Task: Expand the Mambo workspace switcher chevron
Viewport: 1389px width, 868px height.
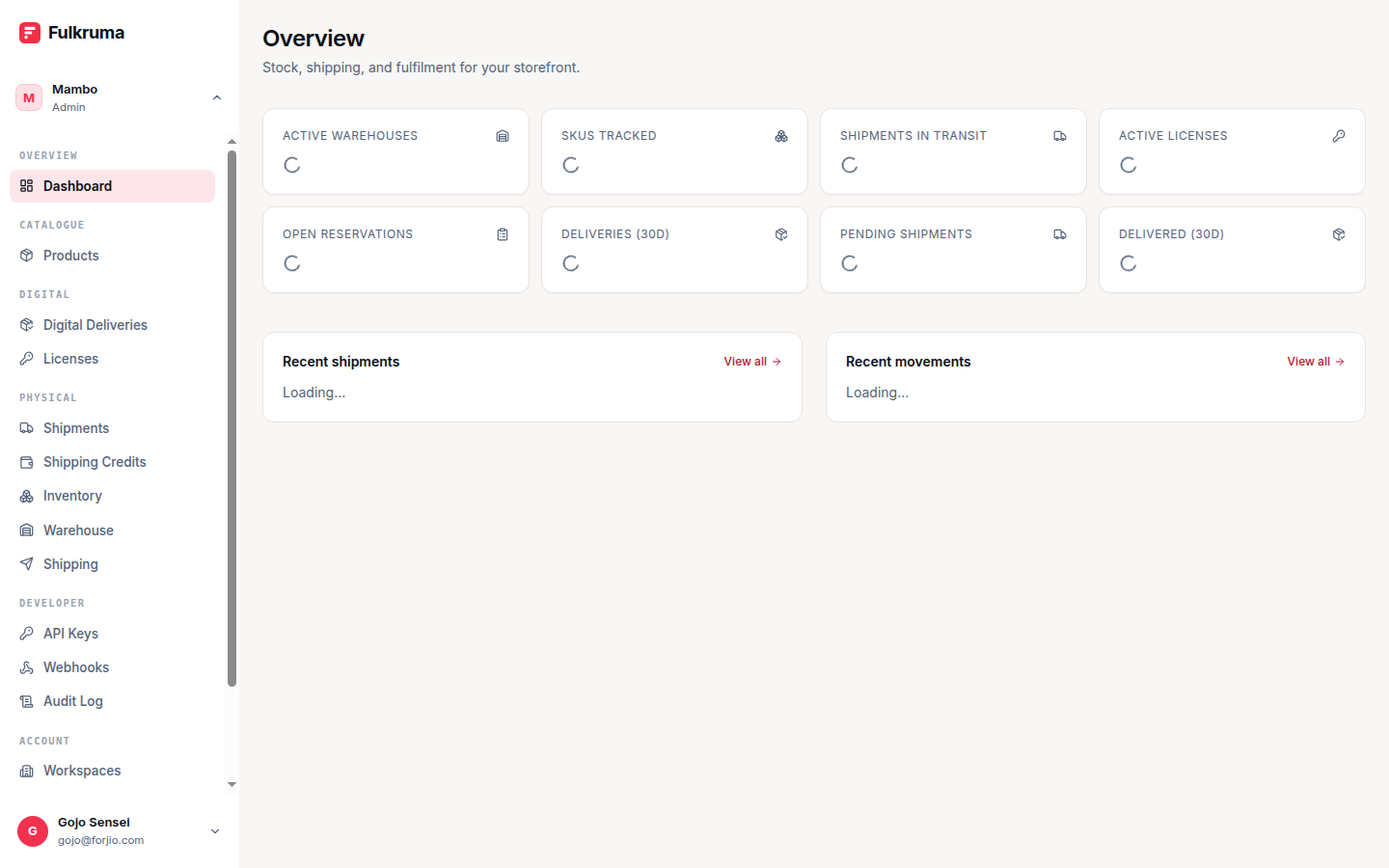Action: pos(217,97)
